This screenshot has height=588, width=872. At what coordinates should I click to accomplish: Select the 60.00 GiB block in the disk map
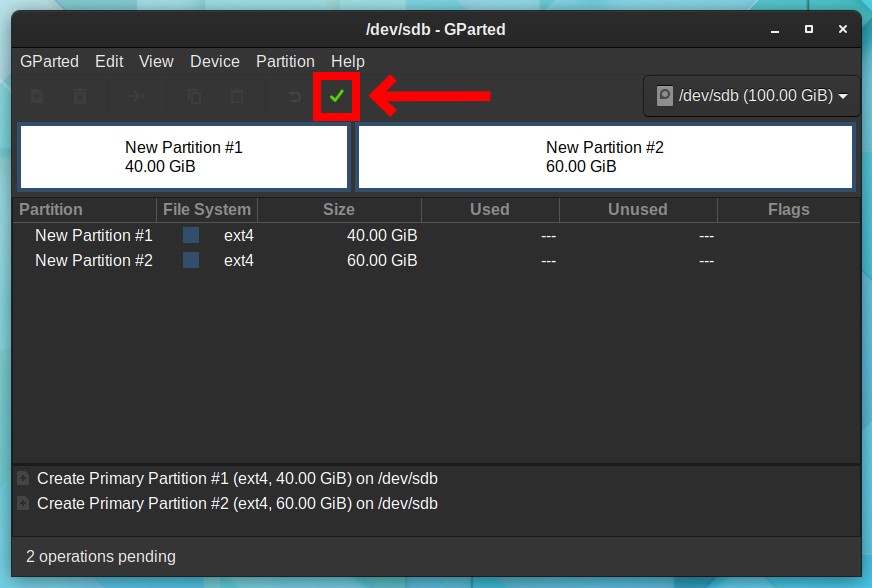point(605,157)
